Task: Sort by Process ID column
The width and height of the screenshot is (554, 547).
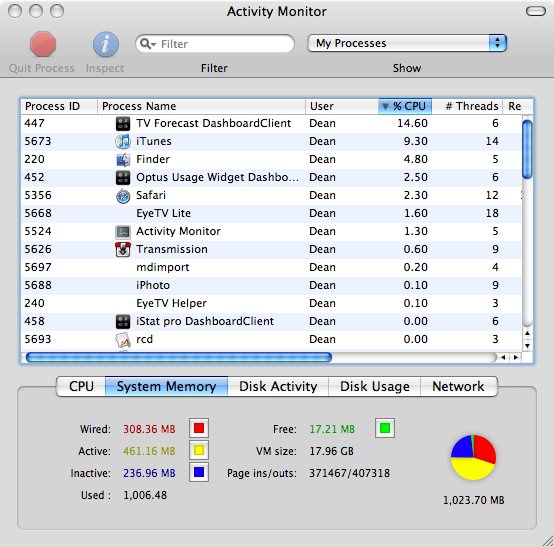Action: pyautogui.click(x=59, y=106)
